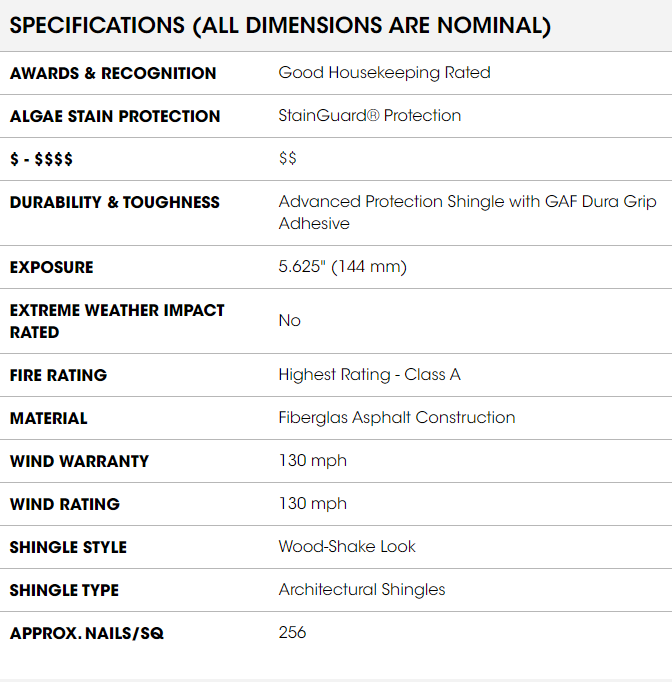Screen dimensions: 672x682
Task: Click the Fire Rating label
Action: [x=58, y=375]
